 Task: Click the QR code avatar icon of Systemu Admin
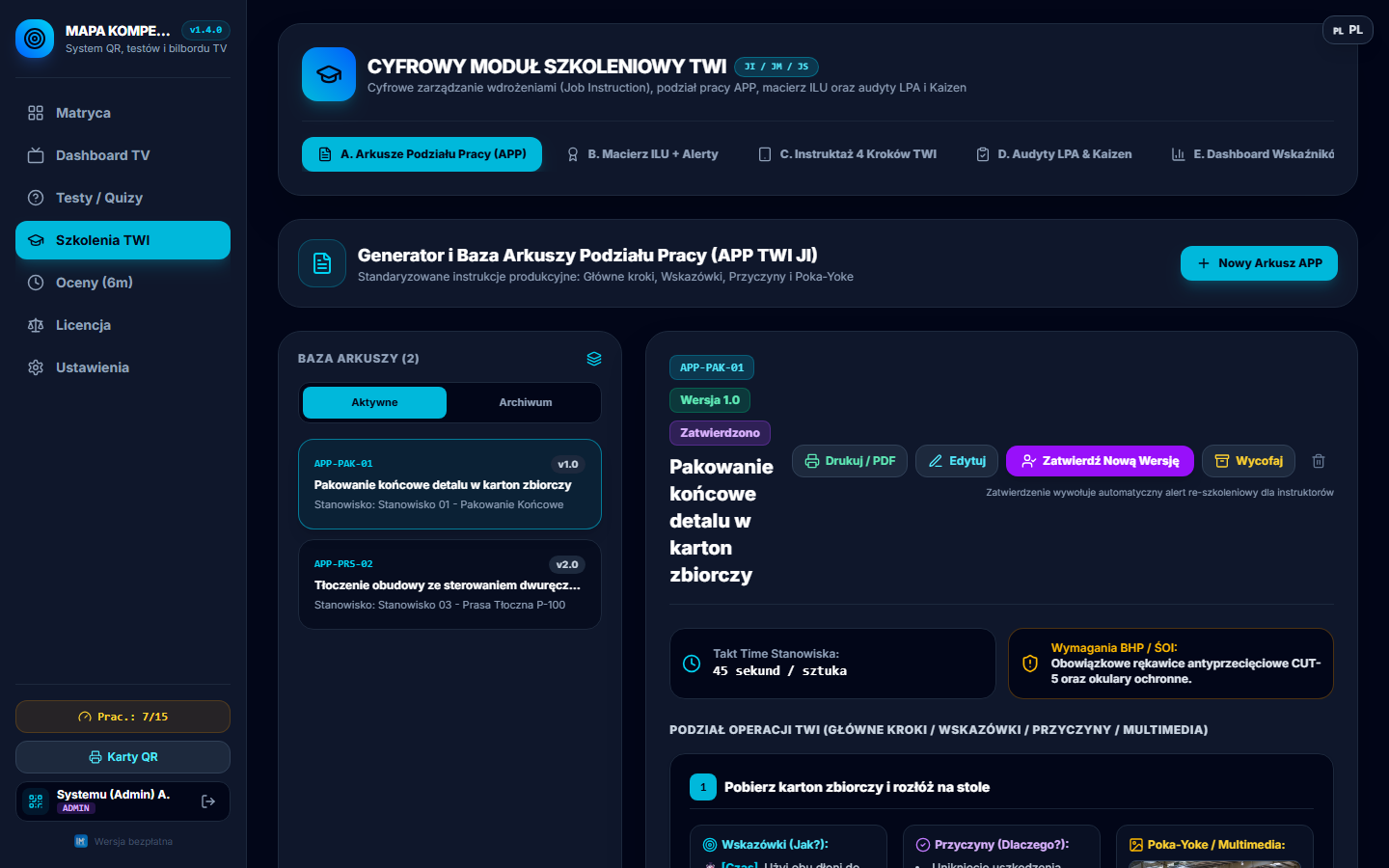36,801
